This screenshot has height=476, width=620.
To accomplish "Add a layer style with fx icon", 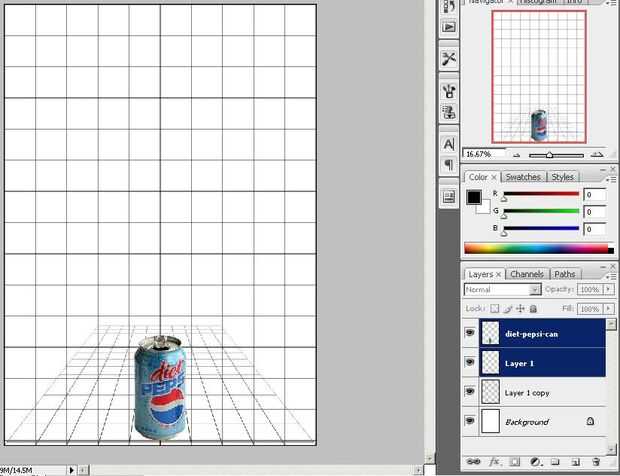I will click(x=494, y=461).
